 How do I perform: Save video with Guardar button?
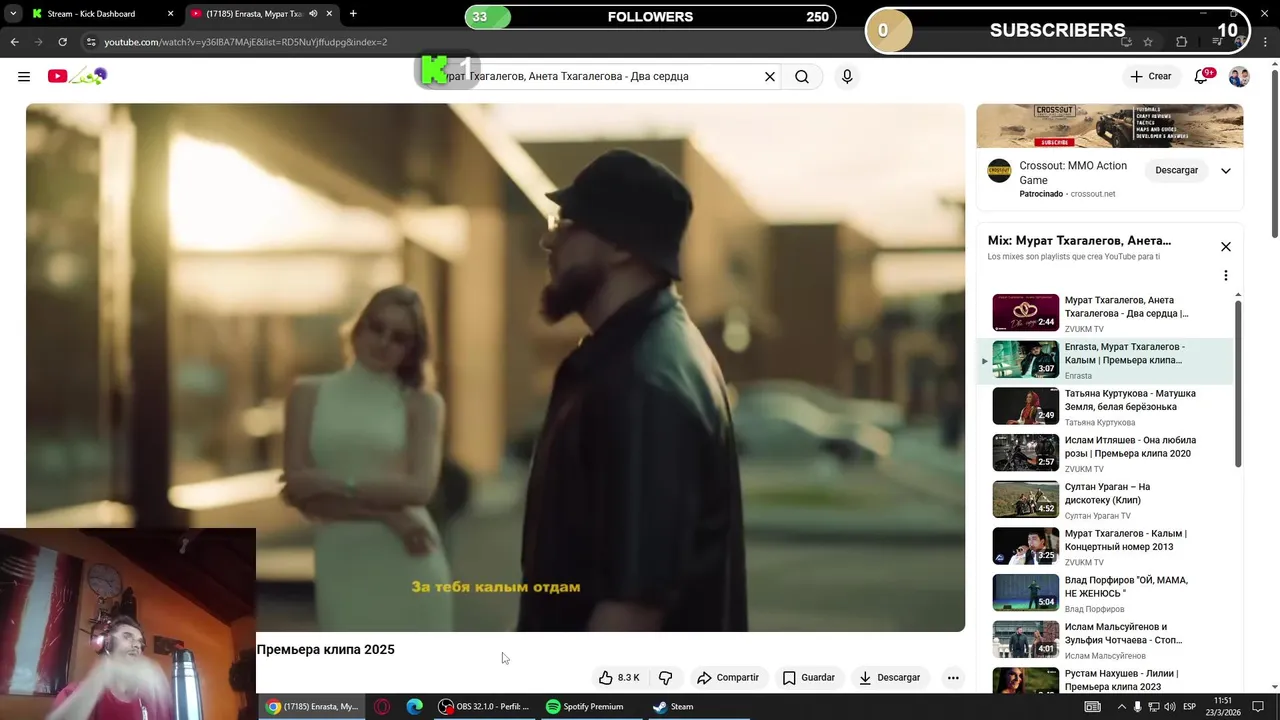808,677
